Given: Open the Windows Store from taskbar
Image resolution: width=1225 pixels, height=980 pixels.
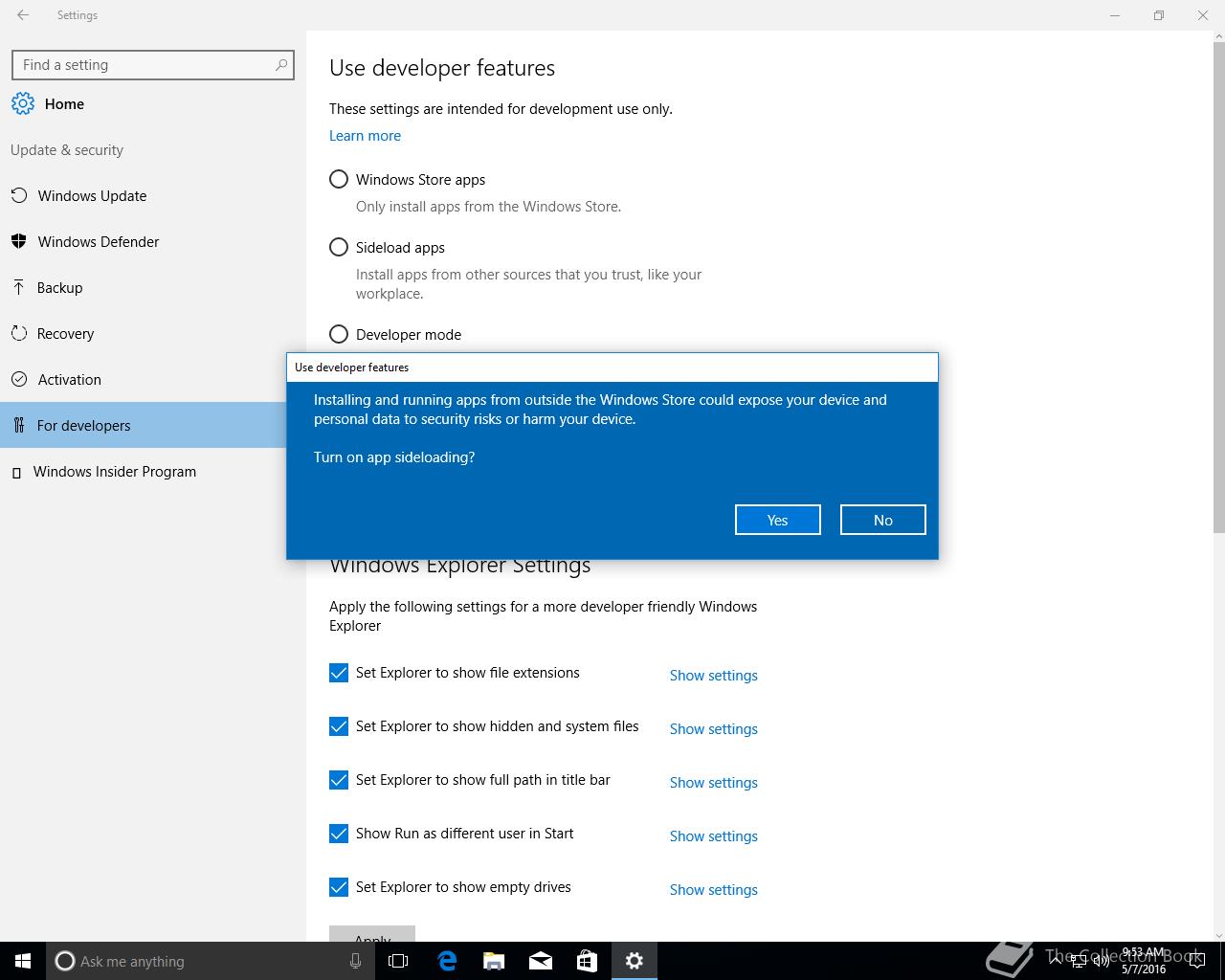Looking at the screenshot, I should 587,961.
